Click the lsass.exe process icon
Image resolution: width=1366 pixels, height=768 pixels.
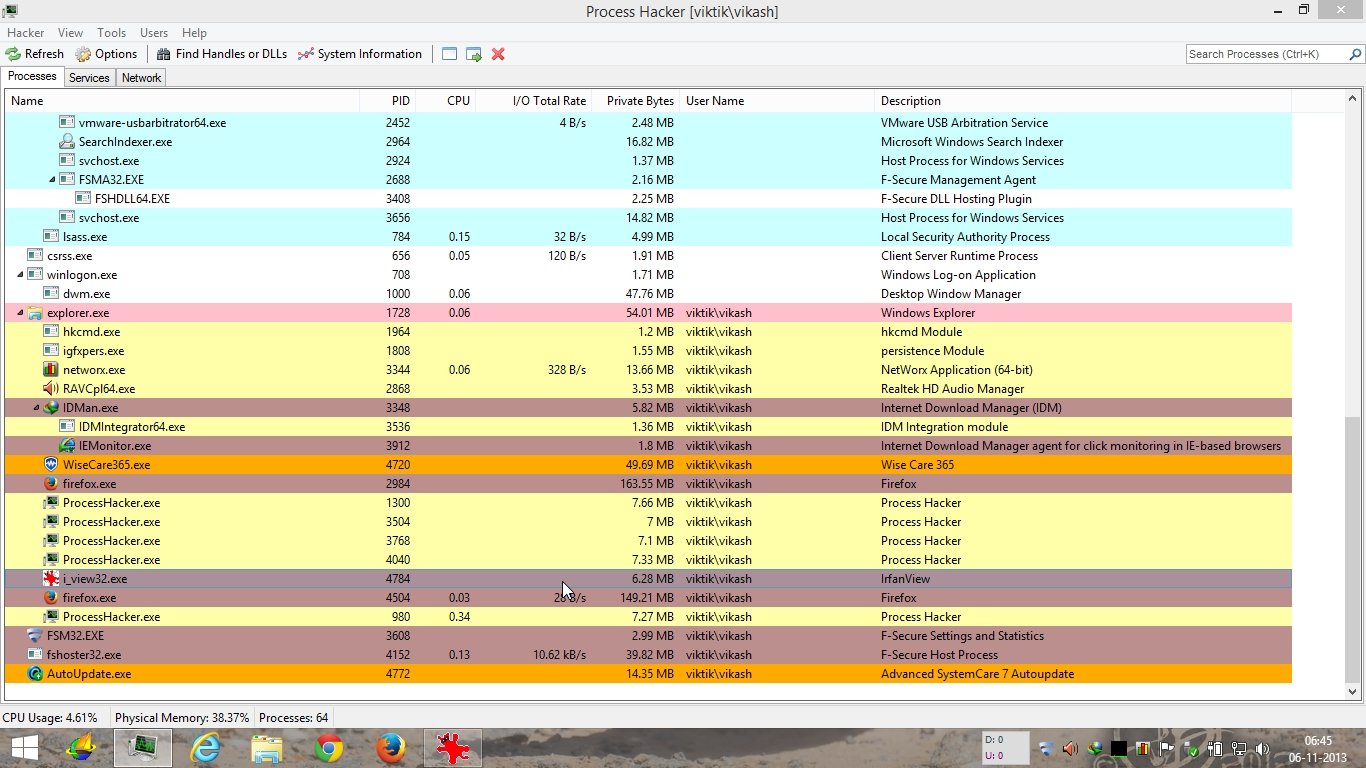click(51, 237)
